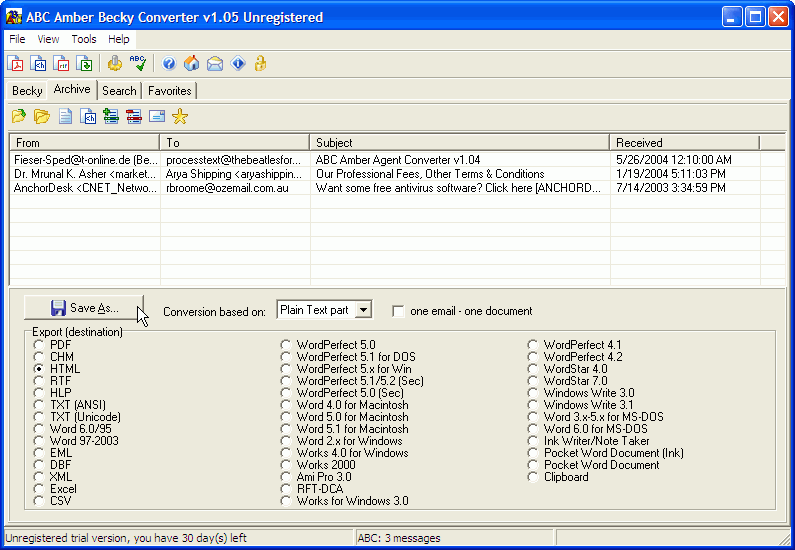Open the View menu
Viewport: 795px width, 550px height.
coord(48,39)
